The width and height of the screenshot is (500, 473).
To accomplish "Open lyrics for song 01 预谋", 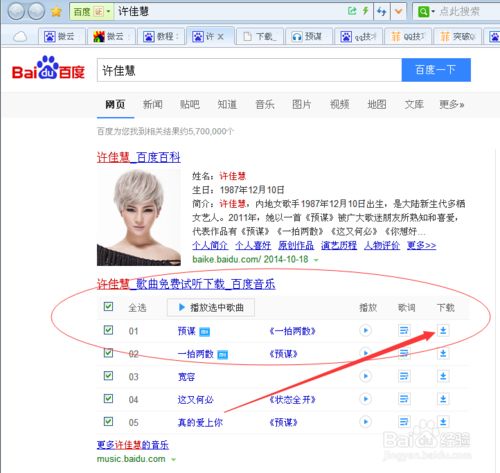I will (404, 331).
